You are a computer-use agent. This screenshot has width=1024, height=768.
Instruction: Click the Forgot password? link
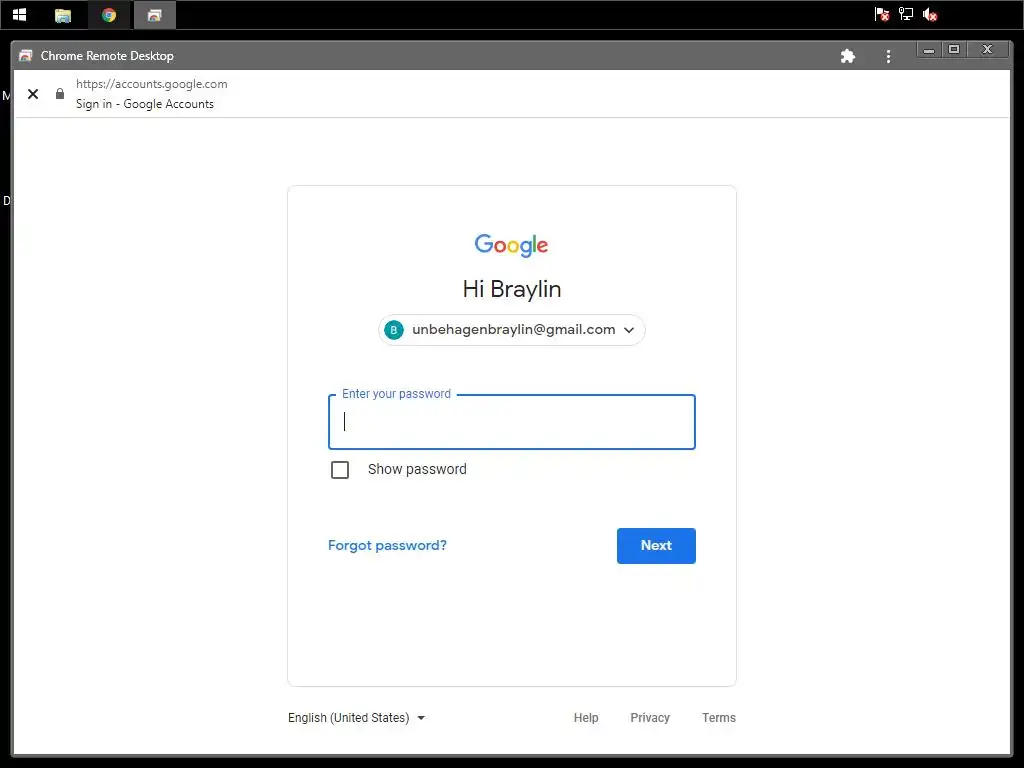coord(387,545)
